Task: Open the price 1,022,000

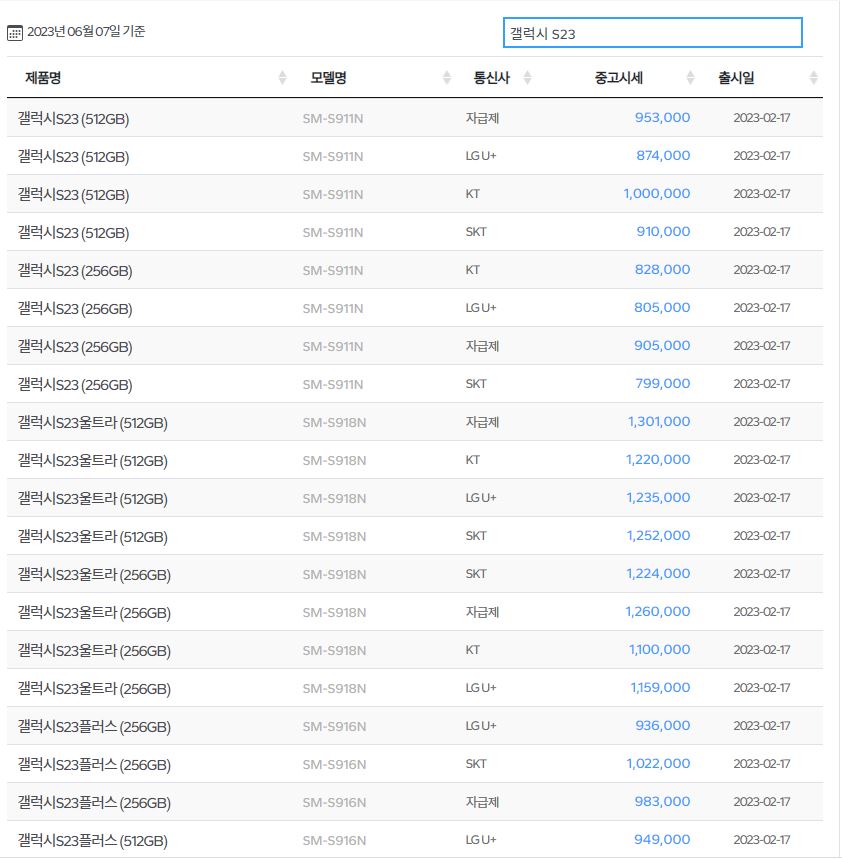Action: [x=658, y=764]
